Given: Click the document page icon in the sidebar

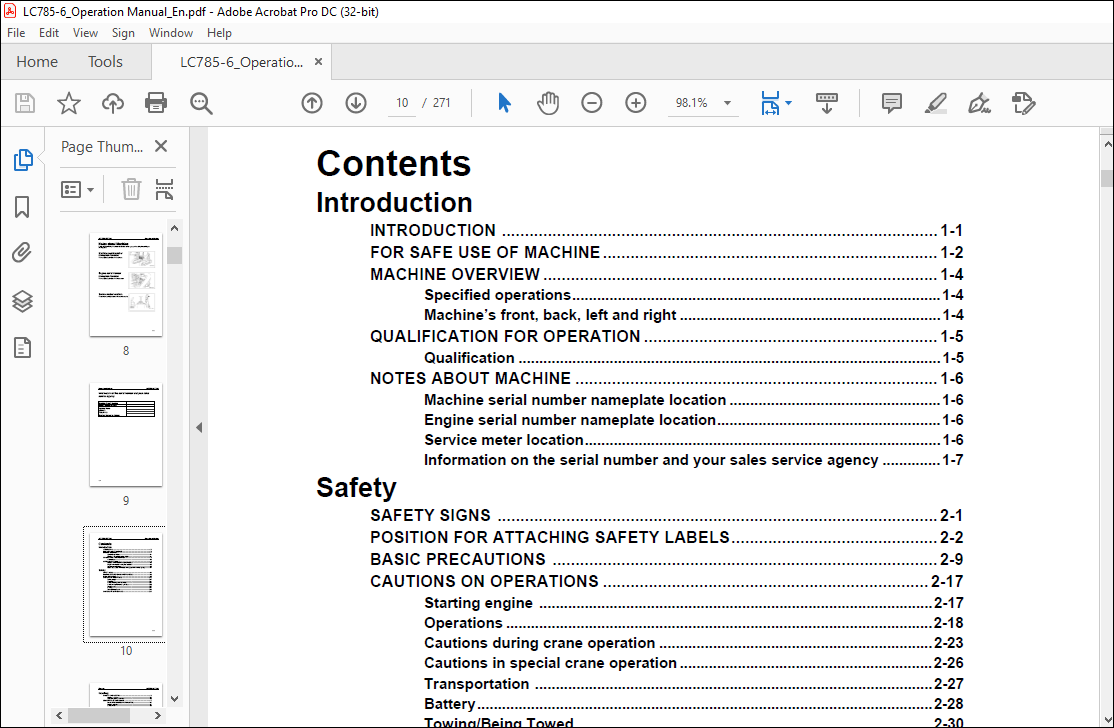Looking at the screenshot, I should [x=22, y=348].
